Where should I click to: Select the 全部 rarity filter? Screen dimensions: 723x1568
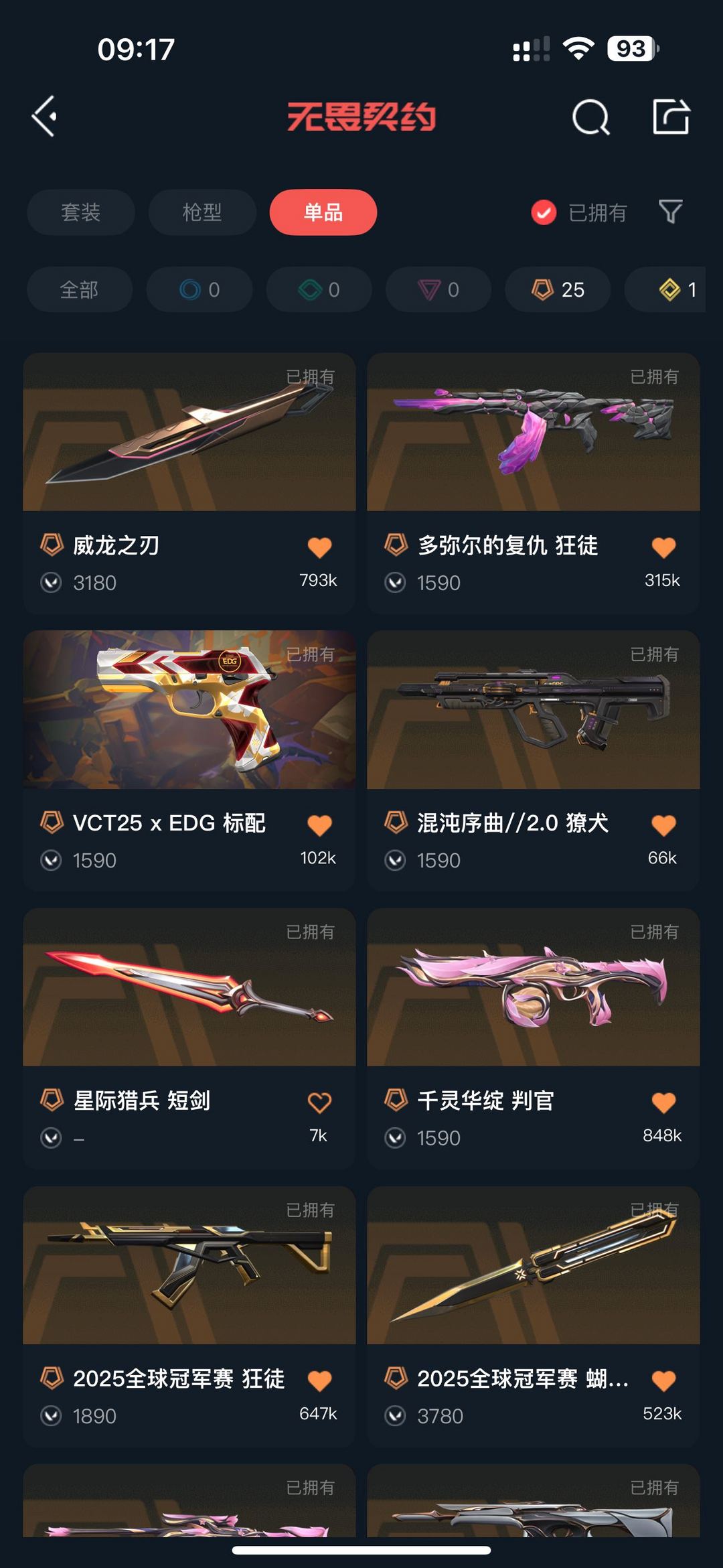pyautogui.click(x=80, y=289)
